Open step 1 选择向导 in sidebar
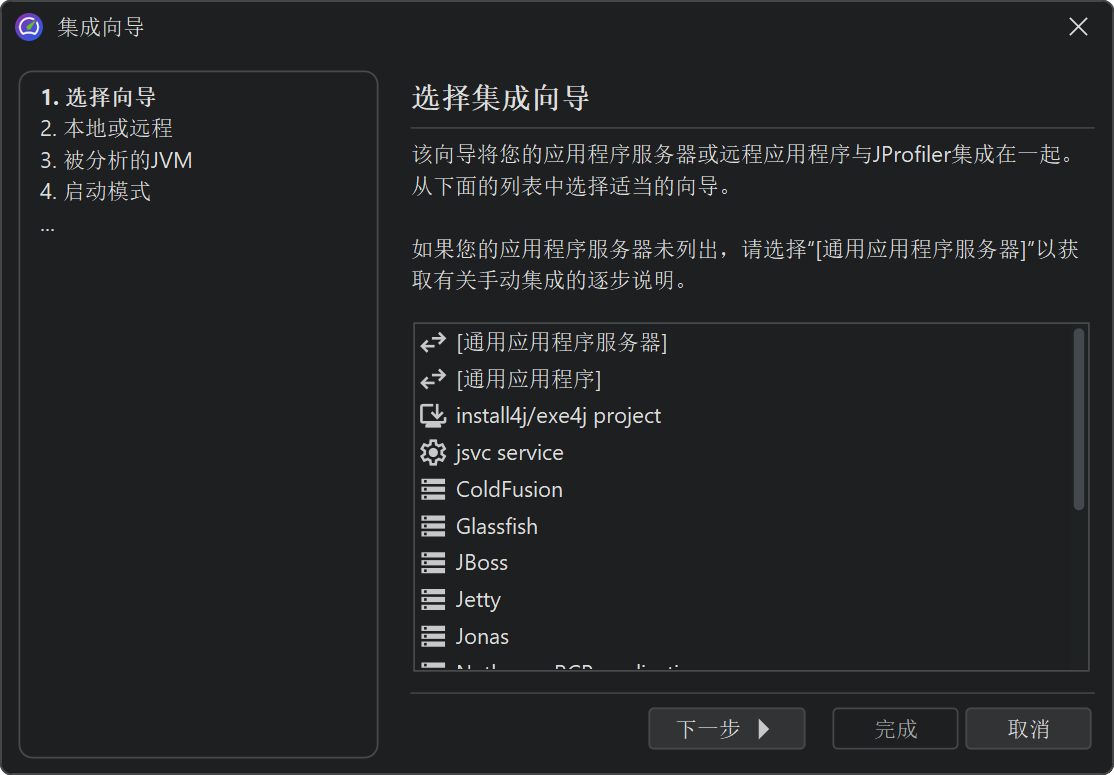1114x775 pixels. pos(98,98)
